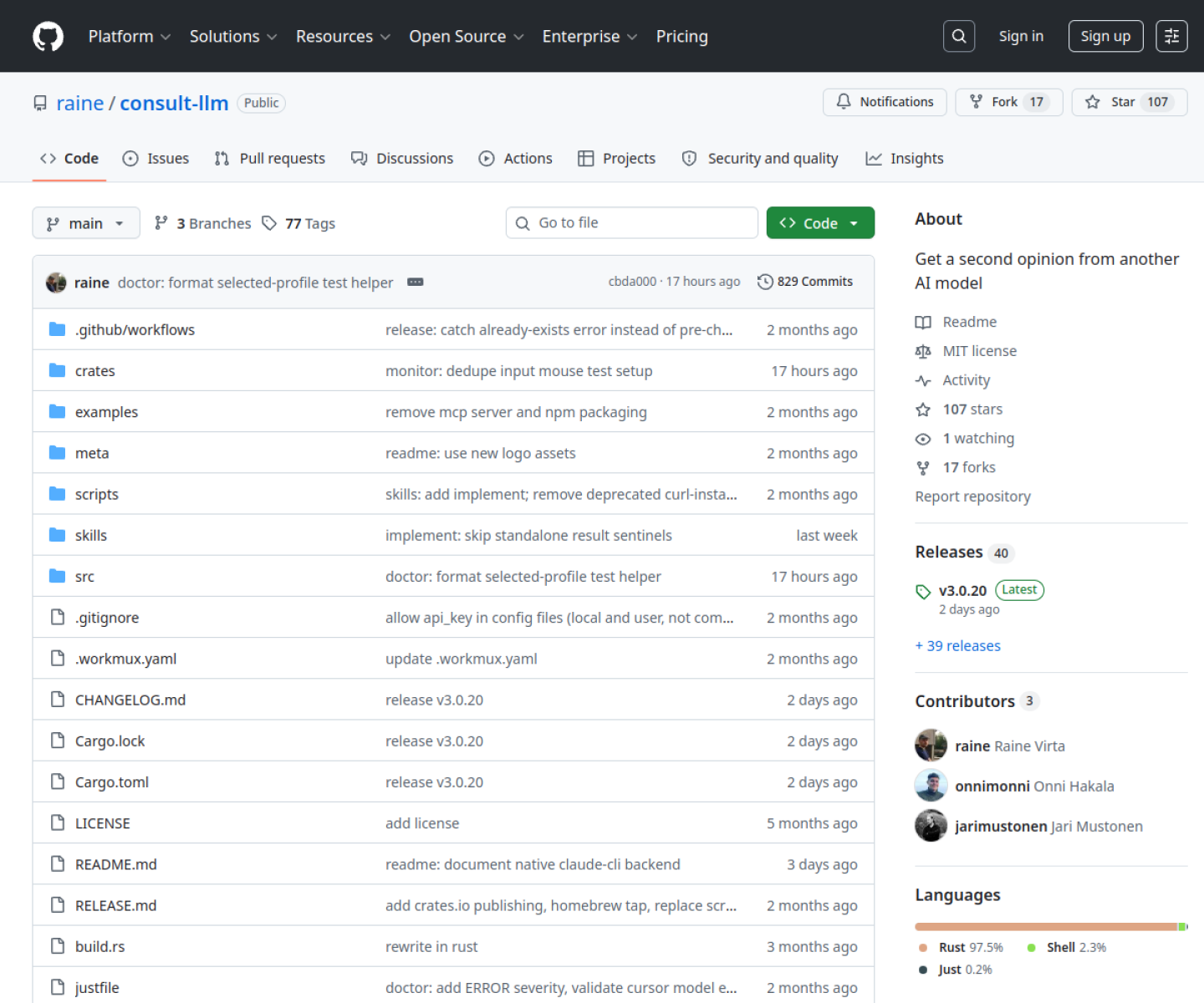The image size is (1204, 1003).
Task: Open the src folder
Action: 84,577
